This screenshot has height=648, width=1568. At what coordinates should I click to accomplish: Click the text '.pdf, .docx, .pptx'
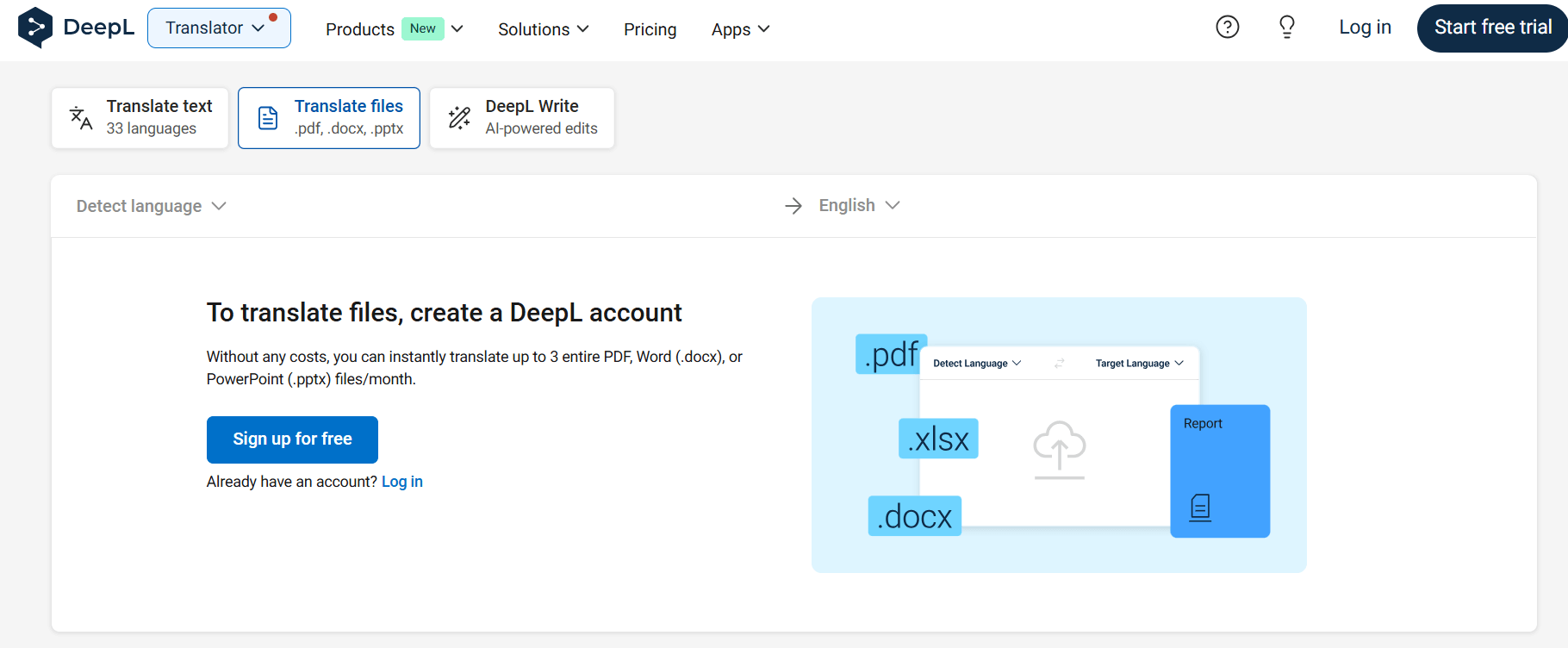tap(349, 128)
